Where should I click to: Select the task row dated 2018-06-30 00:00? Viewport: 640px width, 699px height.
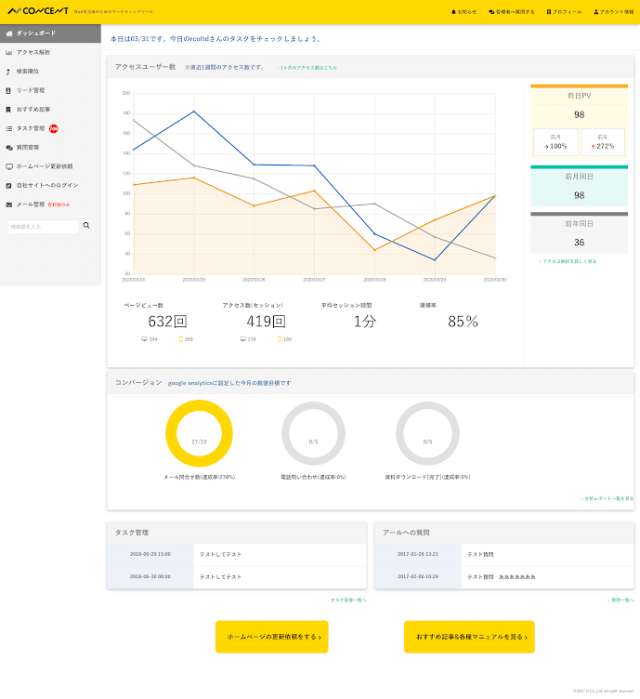(237, 577)
